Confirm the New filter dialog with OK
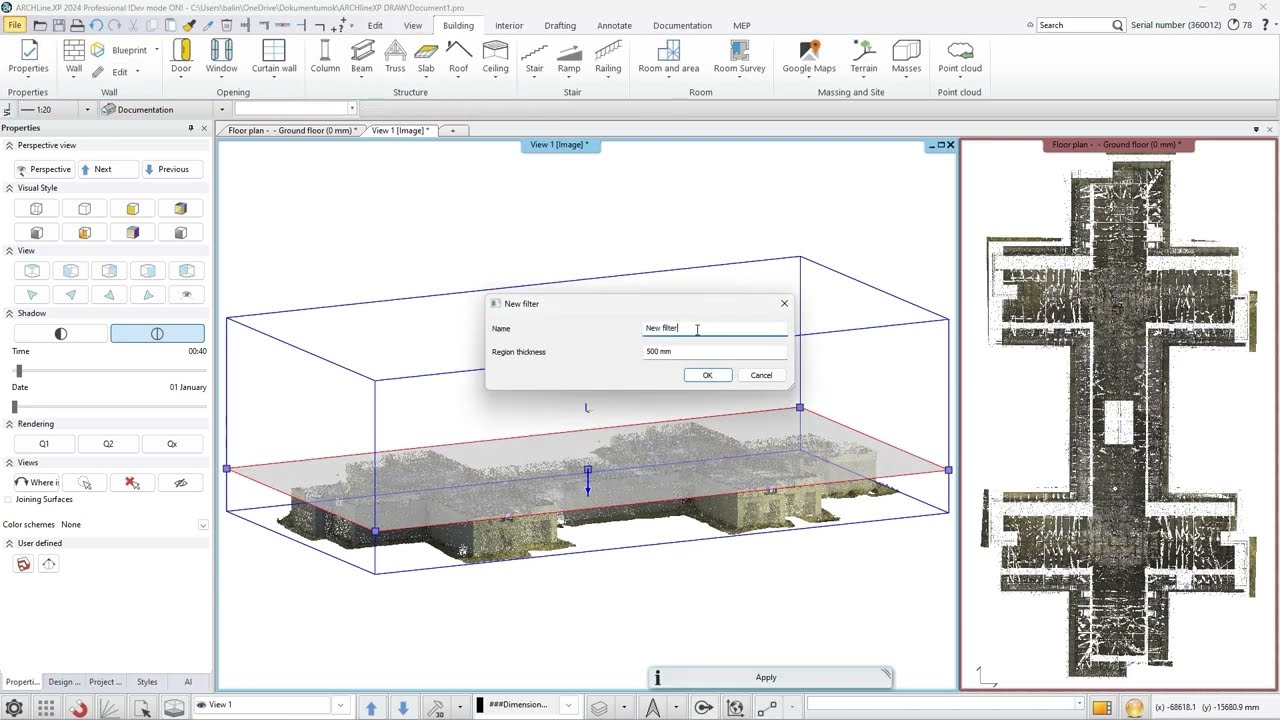The image size is (1280, 720). [707, 375]
